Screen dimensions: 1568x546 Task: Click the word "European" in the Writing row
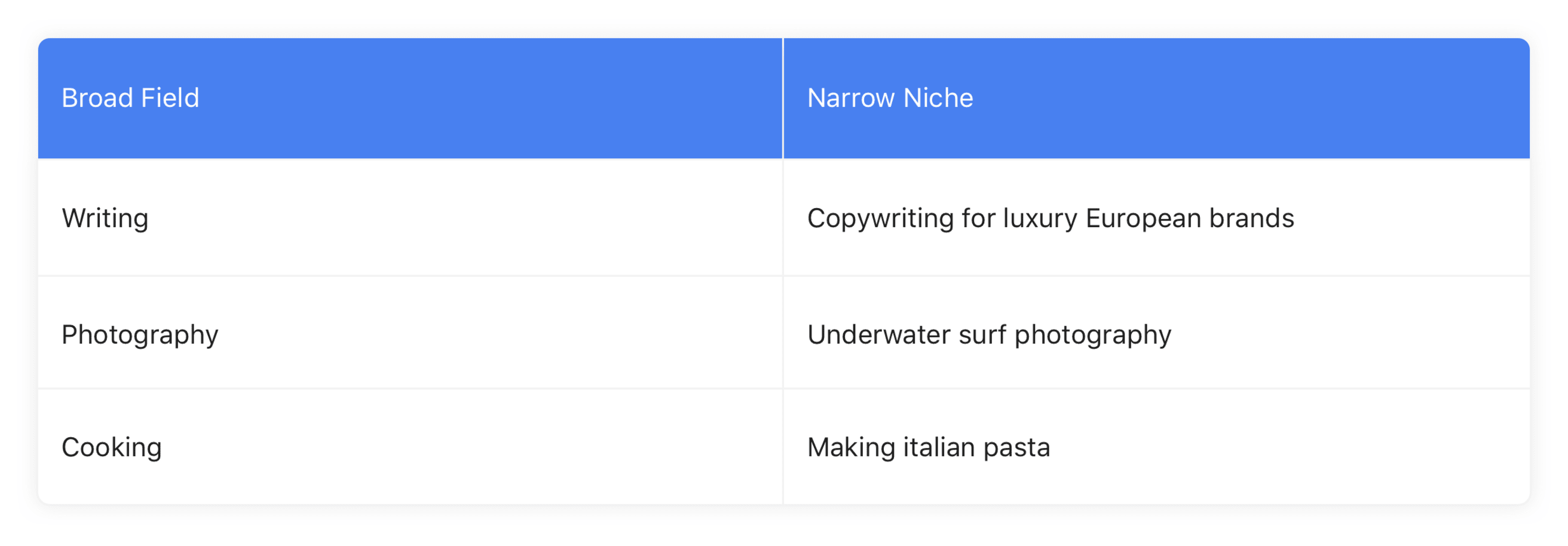click(x=1143, y=219)
